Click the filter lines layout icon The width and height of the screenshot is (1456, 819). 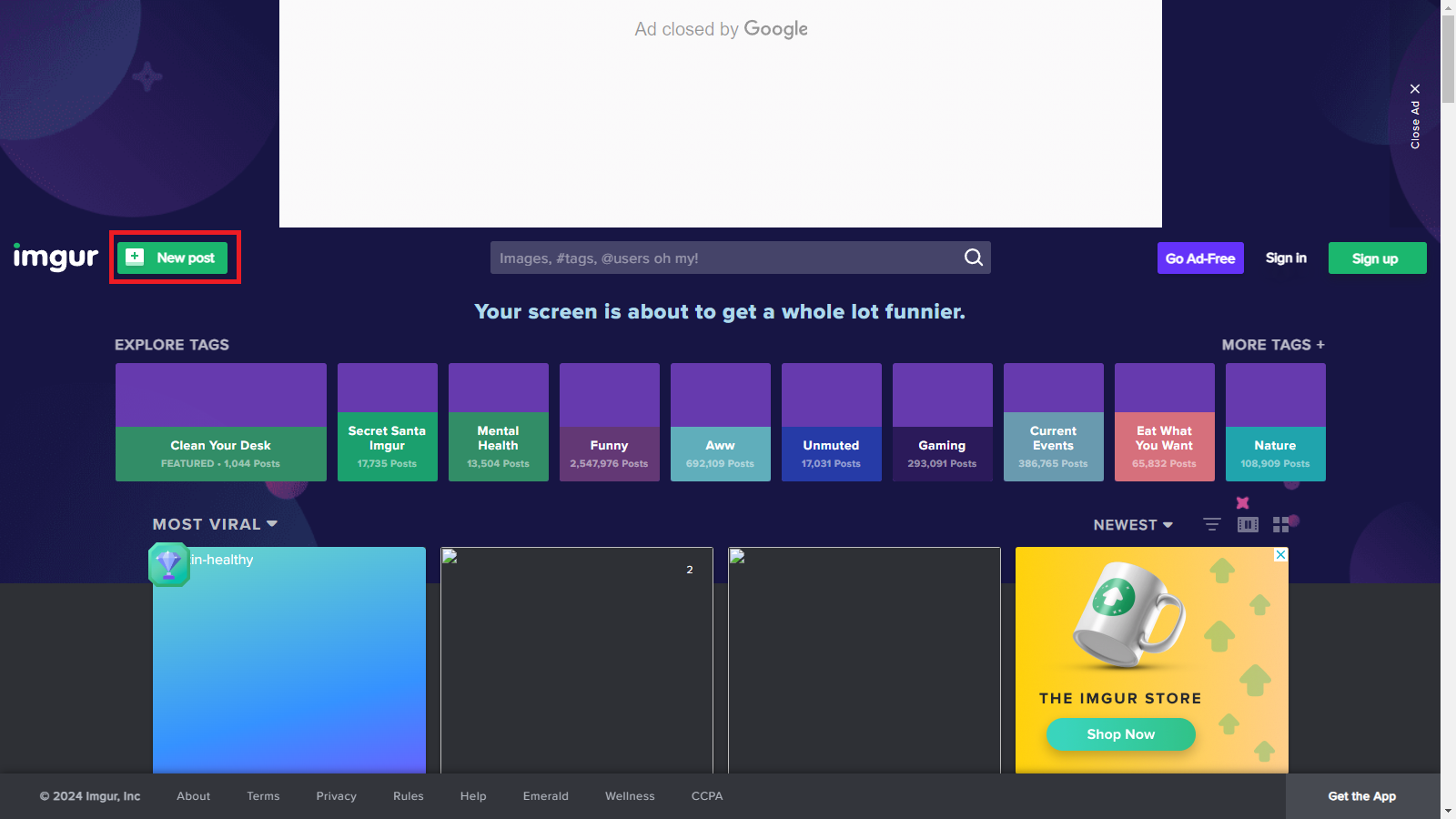pyautogui.click(x=1212, y=524)
